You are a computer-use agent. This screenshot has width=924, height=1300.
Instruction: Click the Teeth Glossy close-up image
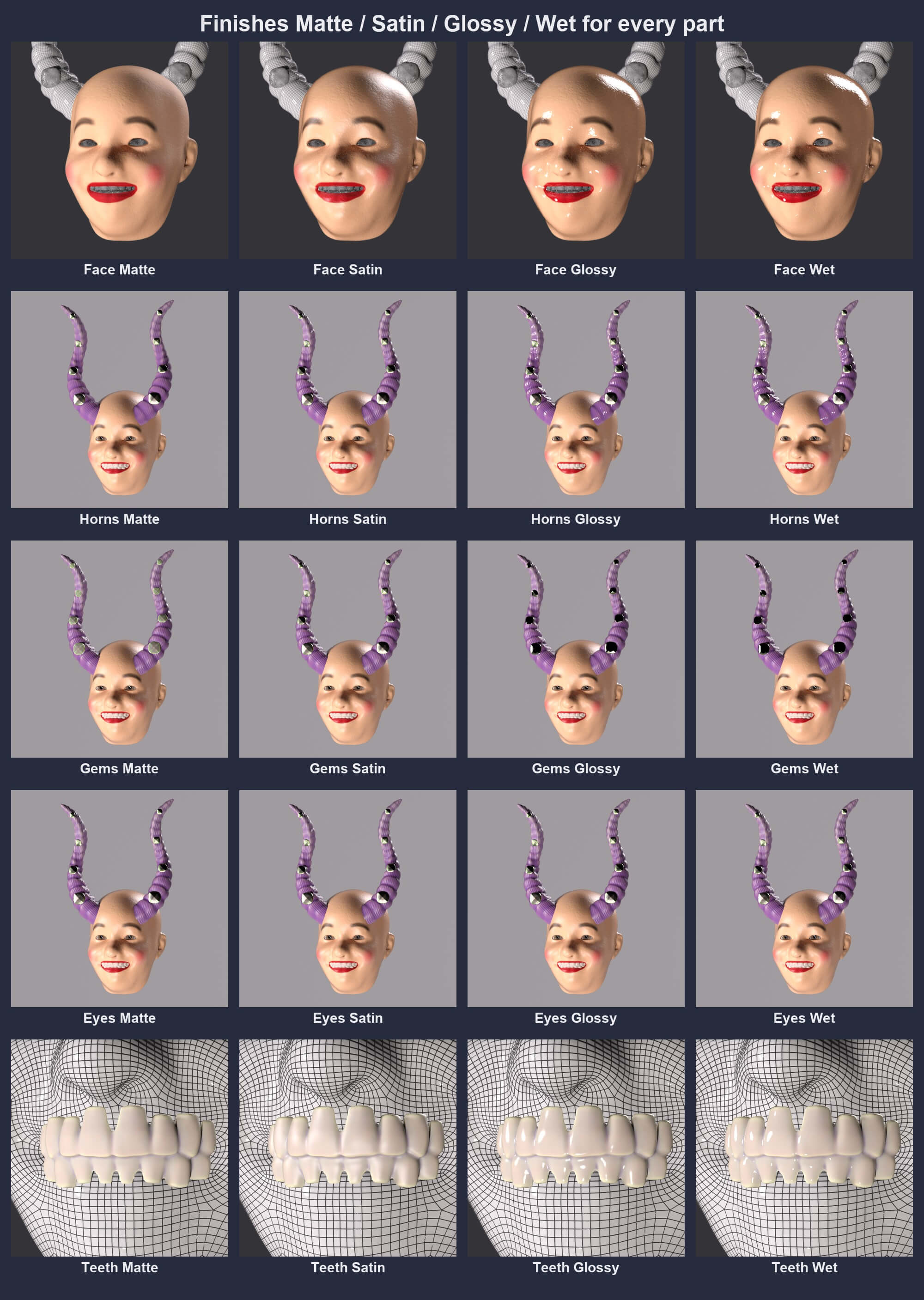tap(576, 1148)
